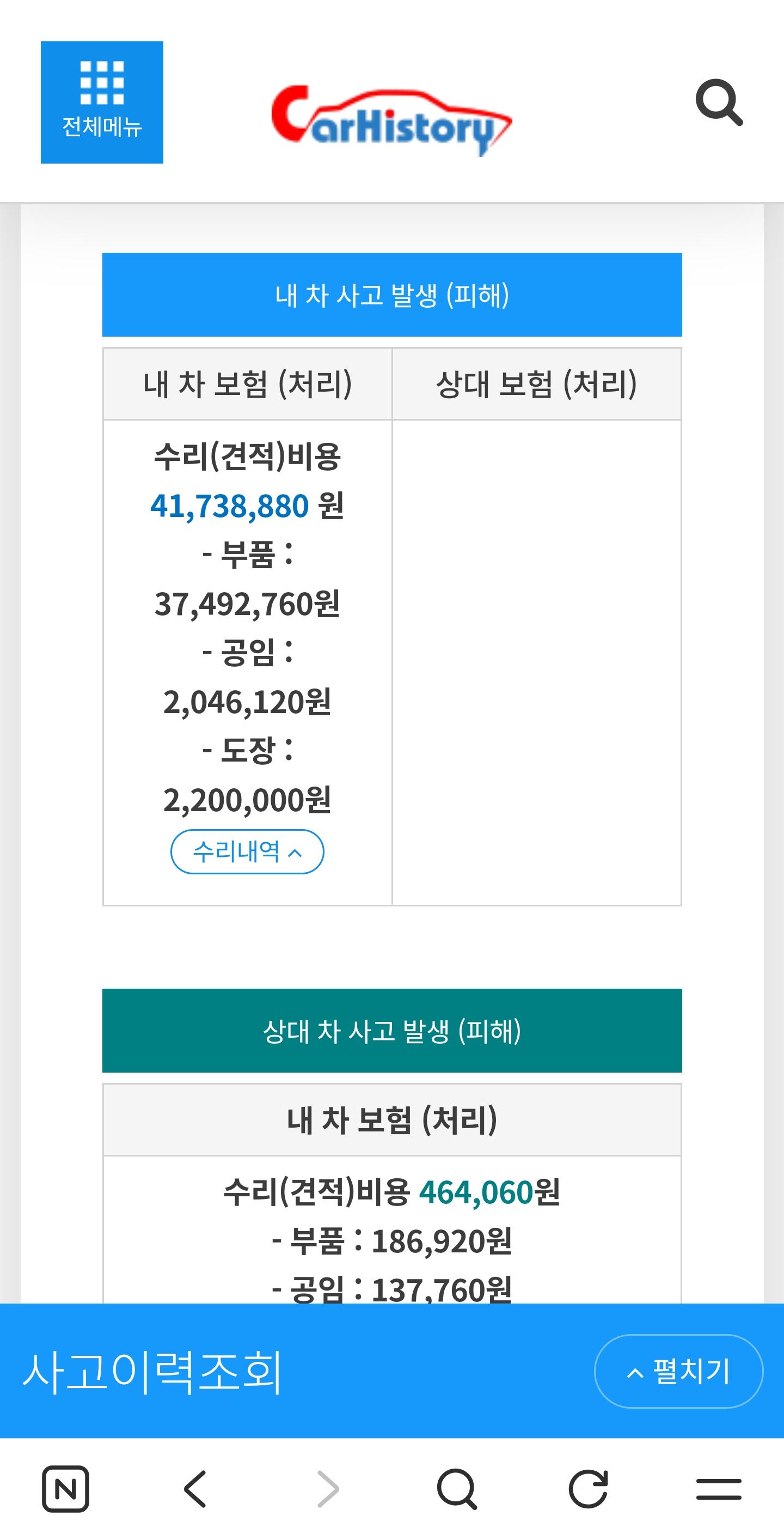
Task: Tap the 상대 보험 (처리) column header
Action: pos(536,384)
